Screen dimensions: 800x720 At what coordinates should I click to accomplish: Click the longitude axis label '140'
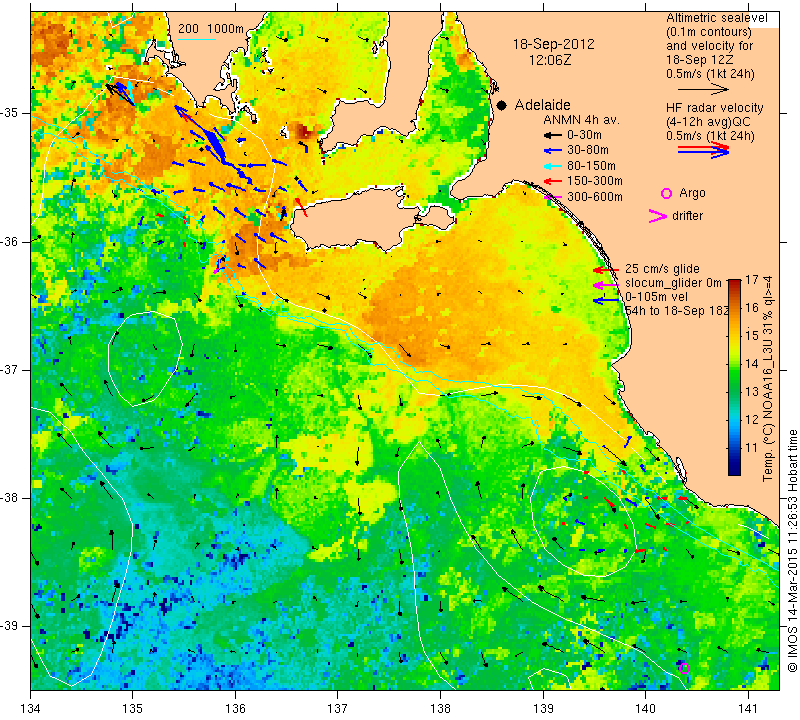pyautogui.click(x=645, y=708)
